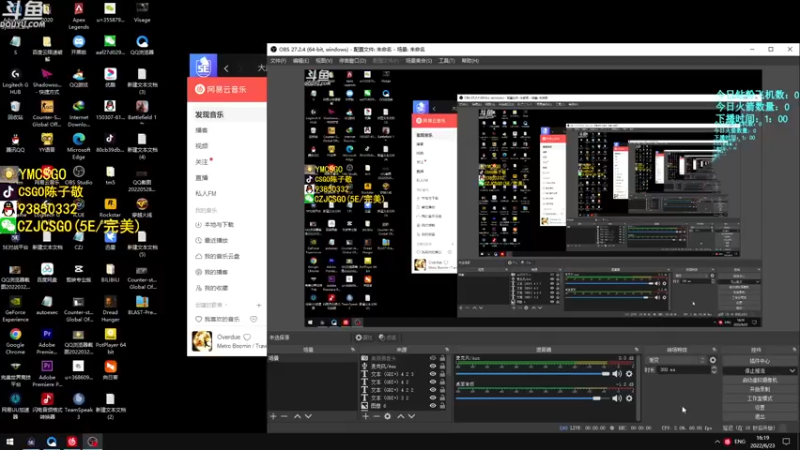Open the 场景集合(S) menu in OBS
Screen dimensions: 800x450
pos(418,61)
